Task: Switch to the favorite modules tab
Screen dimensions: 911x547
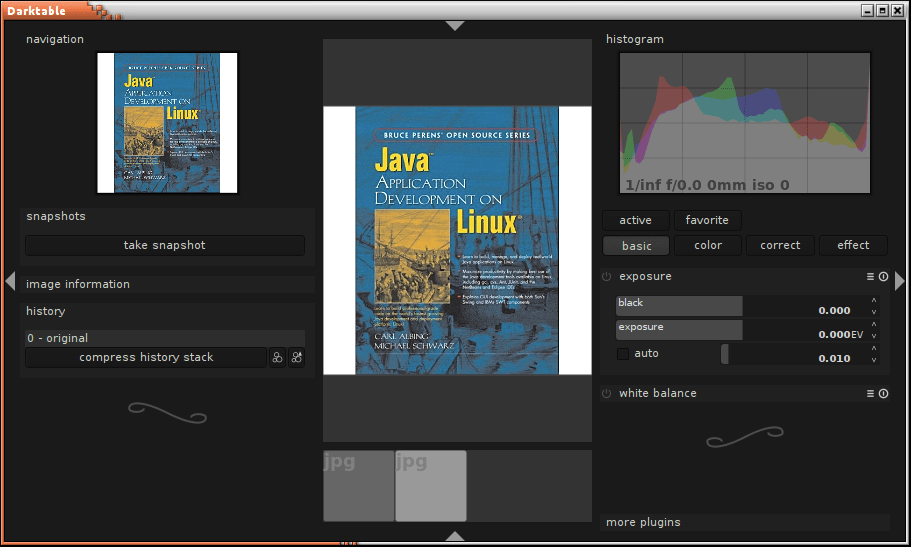Action: click(707, 220)
